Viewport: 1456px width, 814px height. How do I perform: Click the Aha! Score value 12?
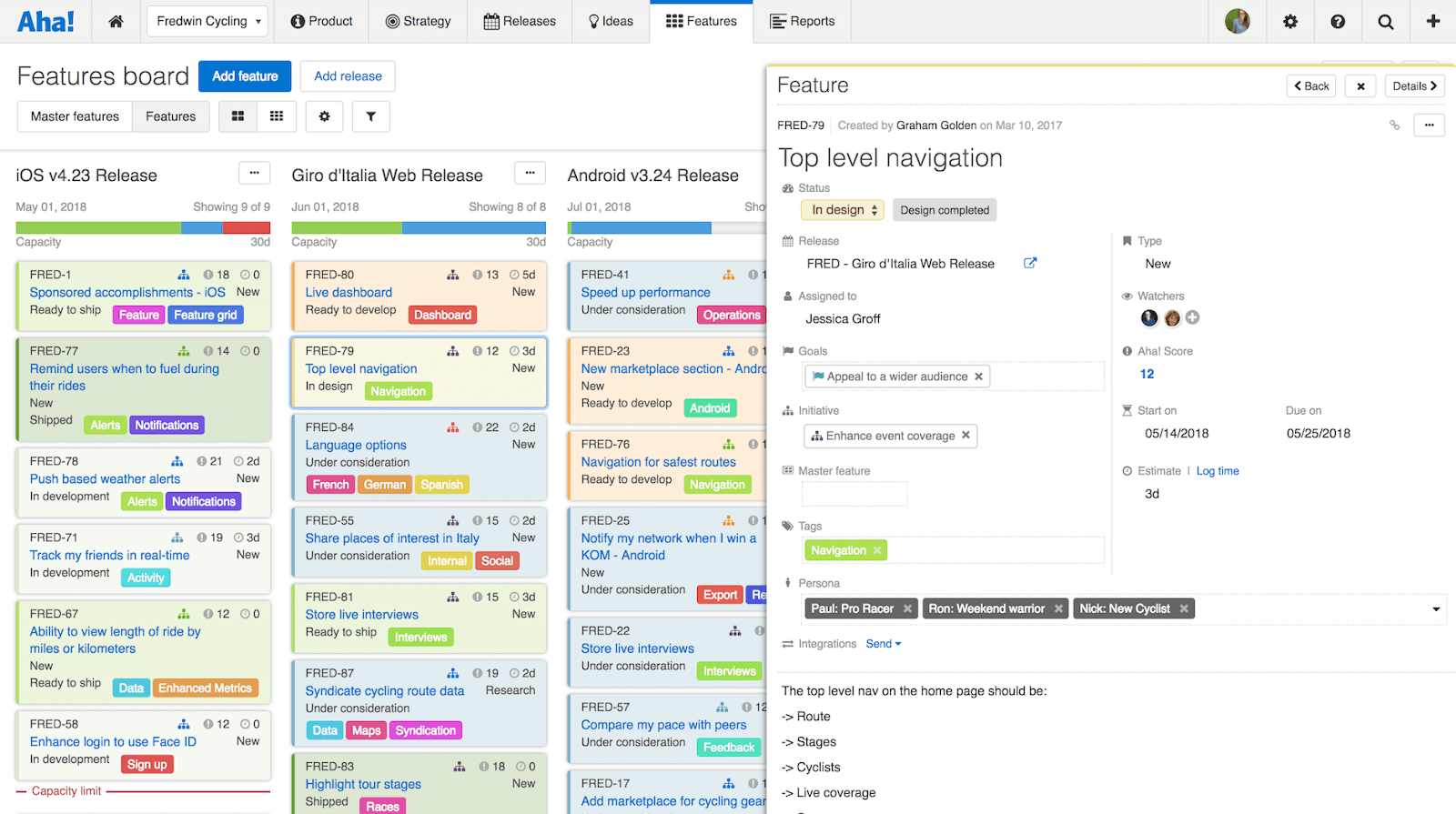[x=1147, y=374]
